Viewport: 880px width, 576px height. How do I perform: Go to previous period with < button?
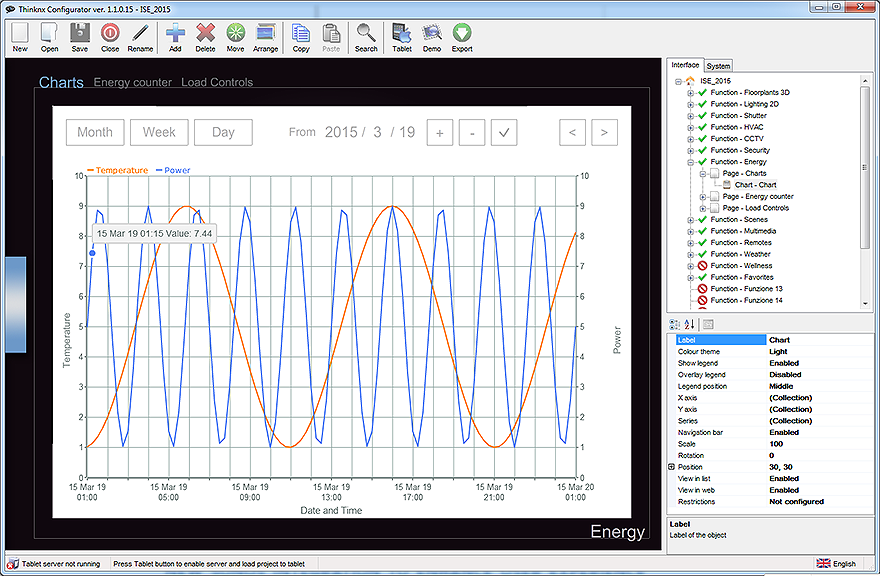(572, 132)
